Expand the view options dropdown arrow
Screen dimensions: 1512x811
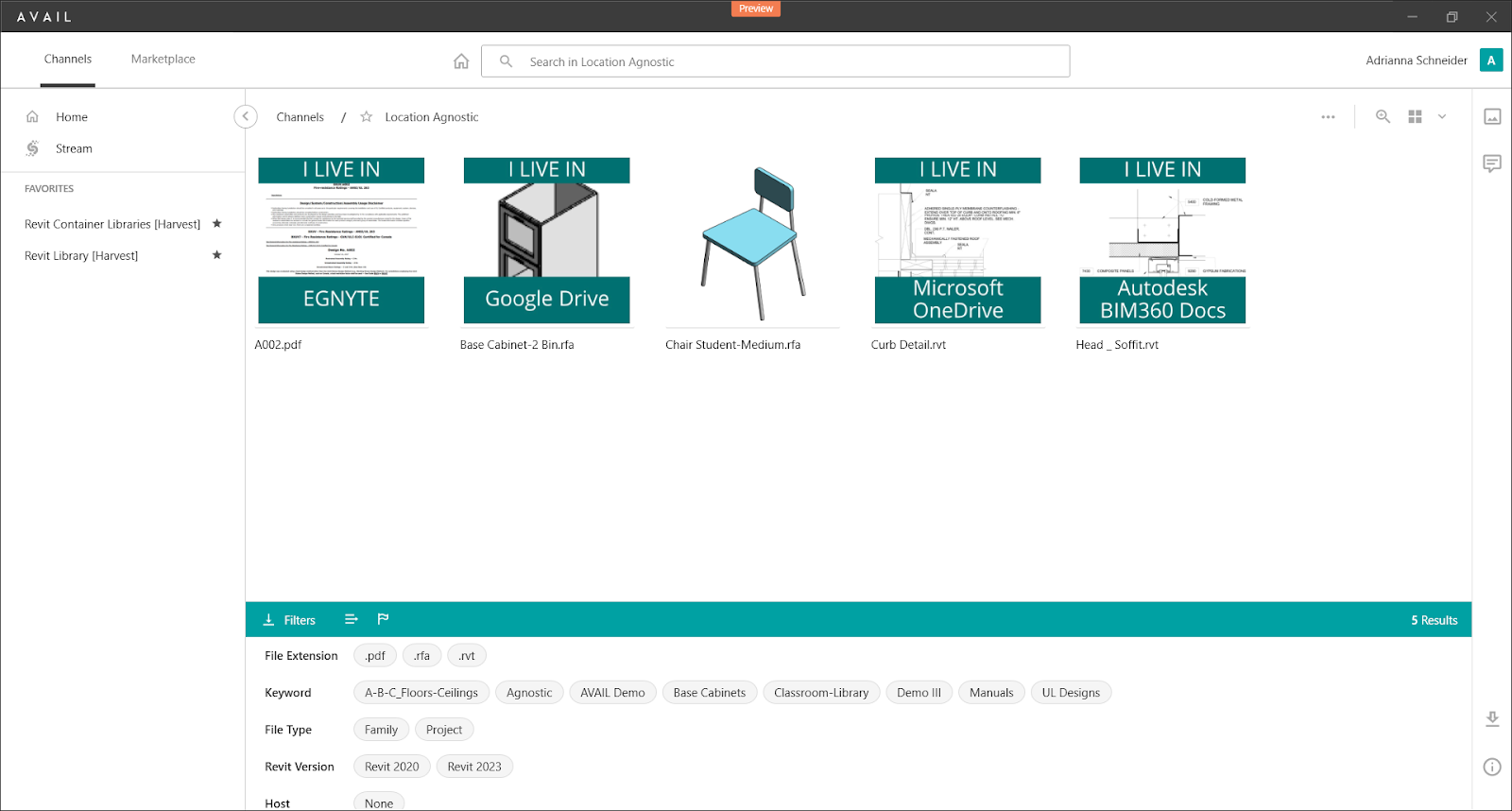1442,116
